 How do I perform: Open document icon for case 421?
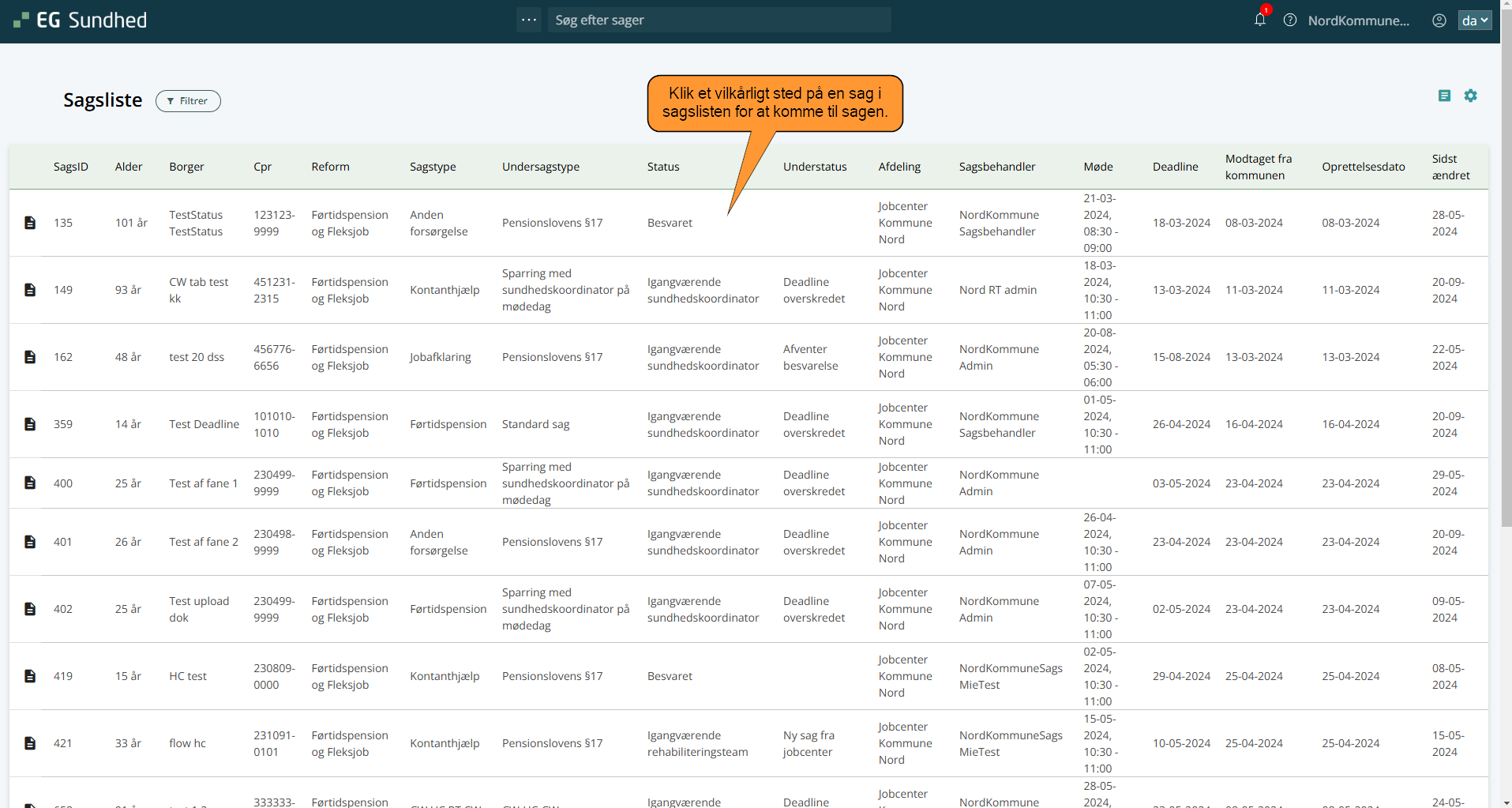coord(30,743)
